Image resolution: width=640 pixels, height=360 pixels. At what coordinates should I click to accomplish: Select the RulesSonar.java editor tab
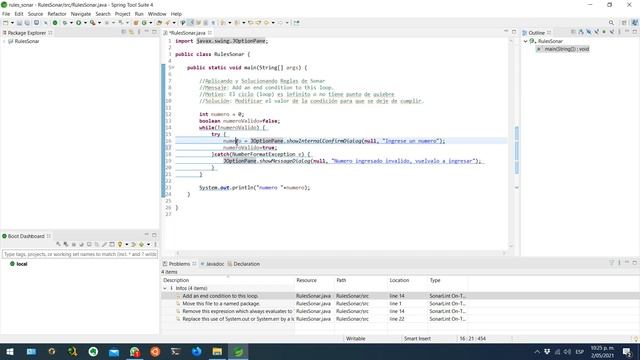click(x=187, y=33)
